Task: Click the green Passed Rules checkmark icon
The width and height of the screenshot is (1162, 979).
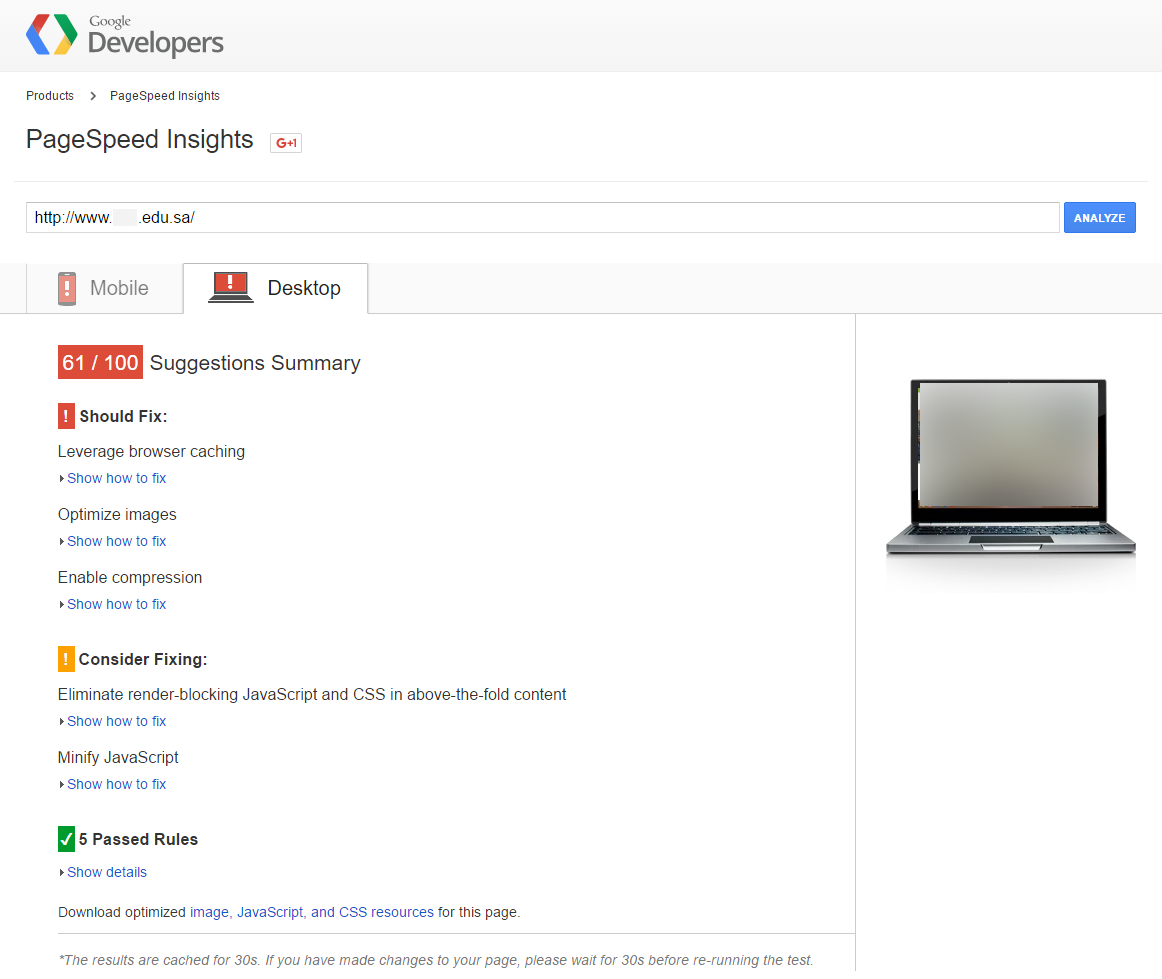Action: [x=66, y=839]
